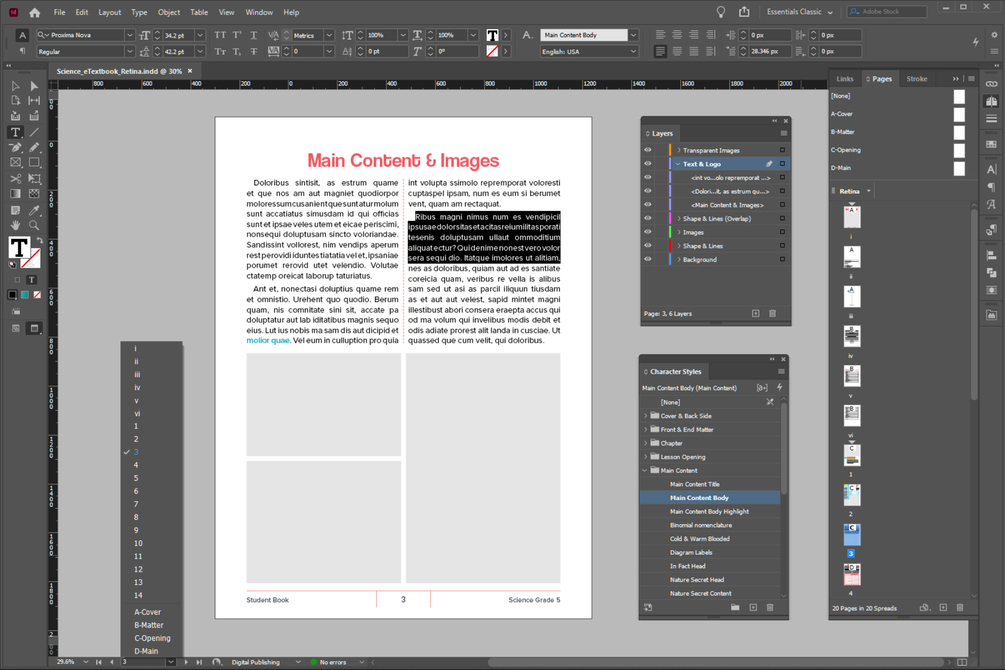Viewport: 1005px width, 670px height.
Task: Choose the Page tool
Action: coord(15,101)
